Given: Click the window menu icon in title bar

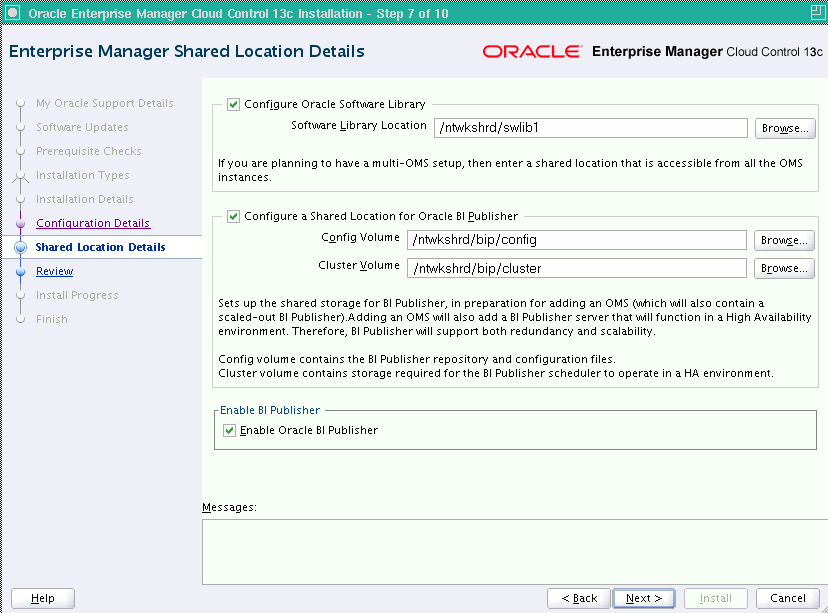Looking at the screenshot, I should [12, 13].
